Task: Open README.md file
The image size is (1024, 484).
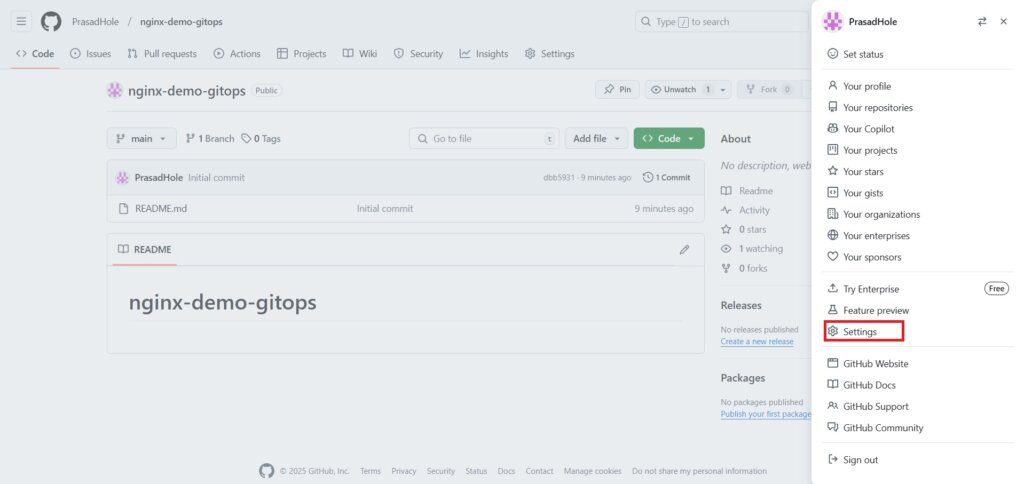Action: [x=161, y=209]
